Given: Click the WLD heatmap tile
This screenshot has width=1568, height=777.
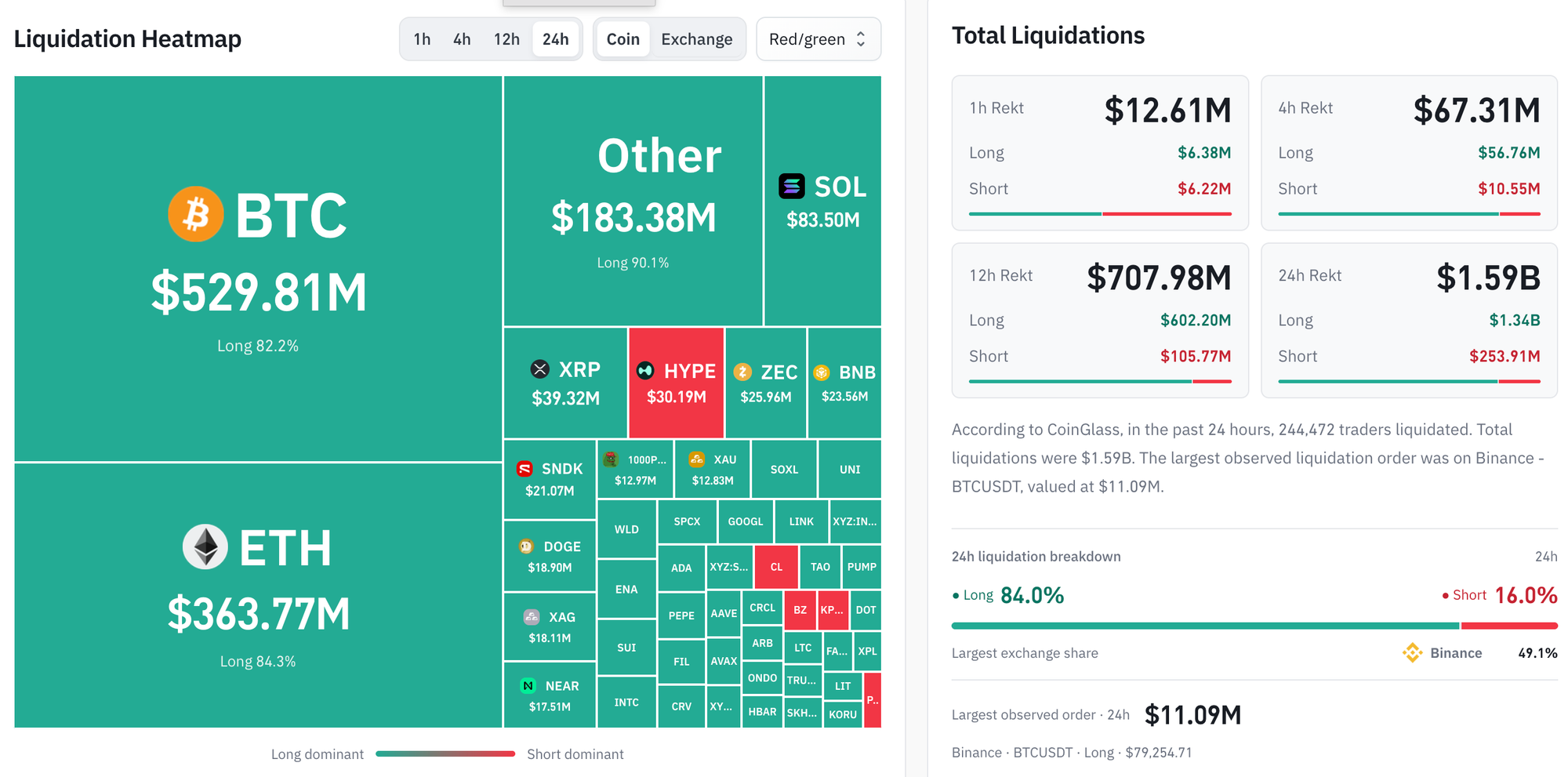Looking at the screenshot, I should coord(626,529).
